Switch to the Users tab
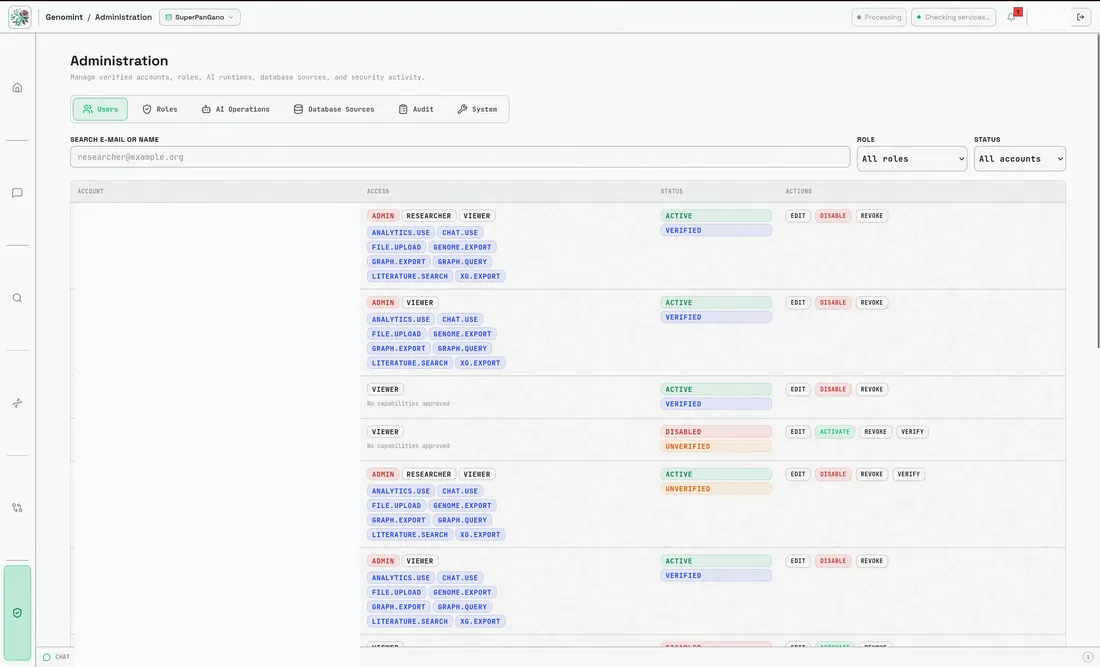Viewport: 1100px width, 667px height. pos(100,109)
